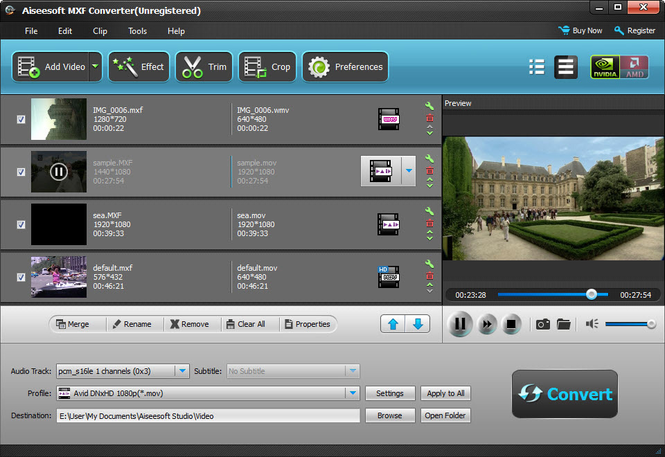The image size is (665, 457).
Task: Open the Tools menu
Action: [137, 31]
